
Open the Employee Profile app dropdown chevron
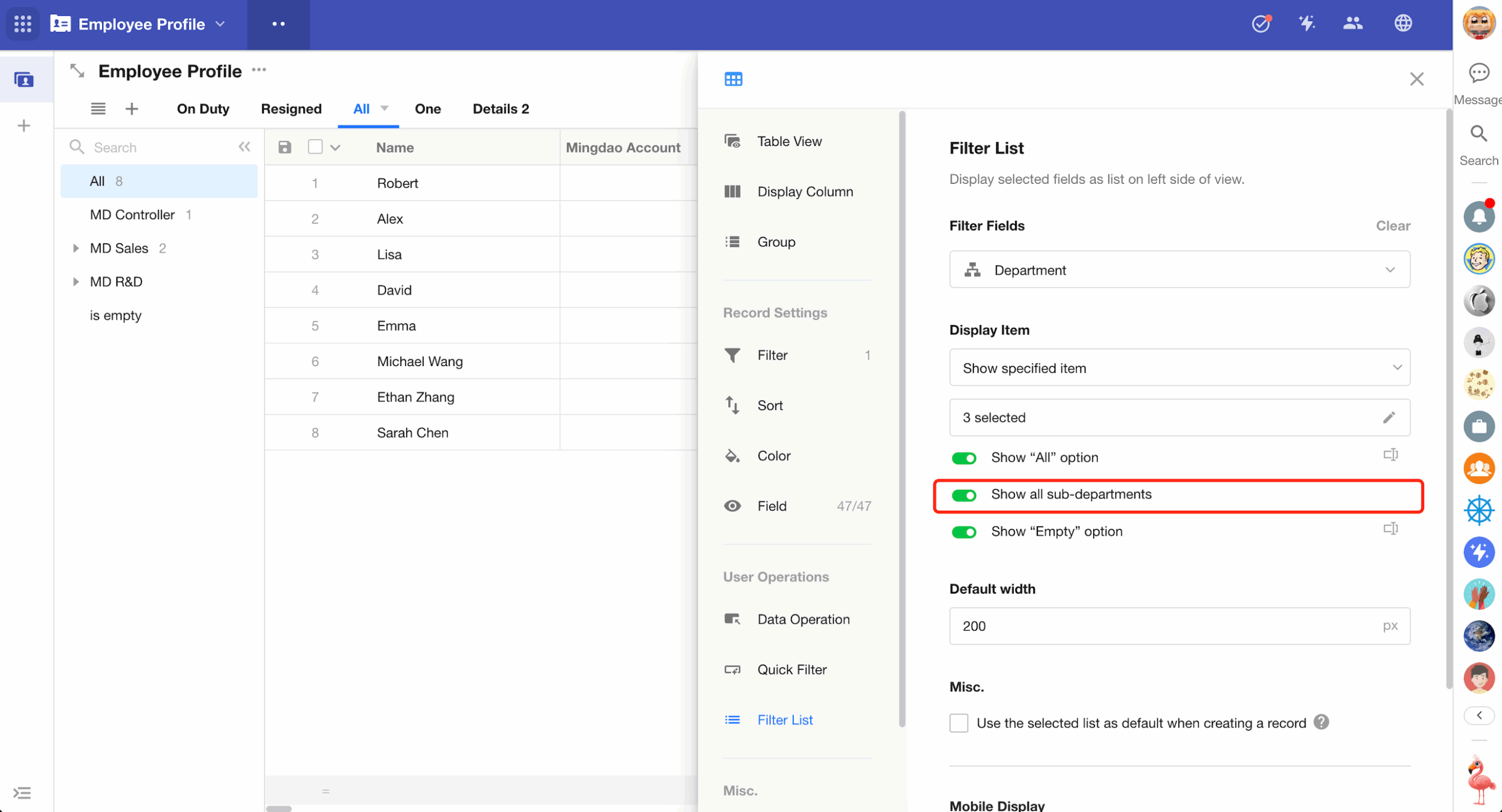tap(220, 24)
